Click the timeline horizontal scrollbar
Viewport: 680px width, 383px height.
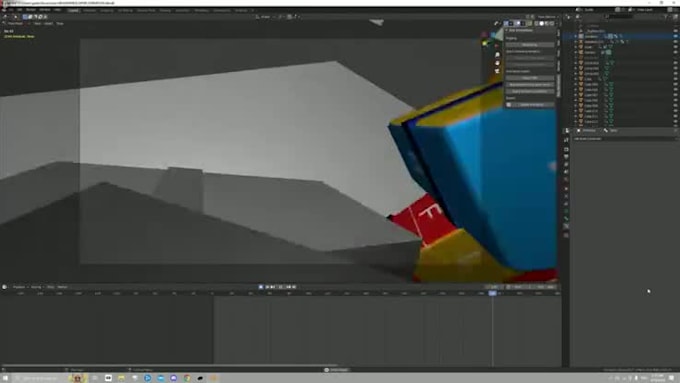tap(169, 365)
